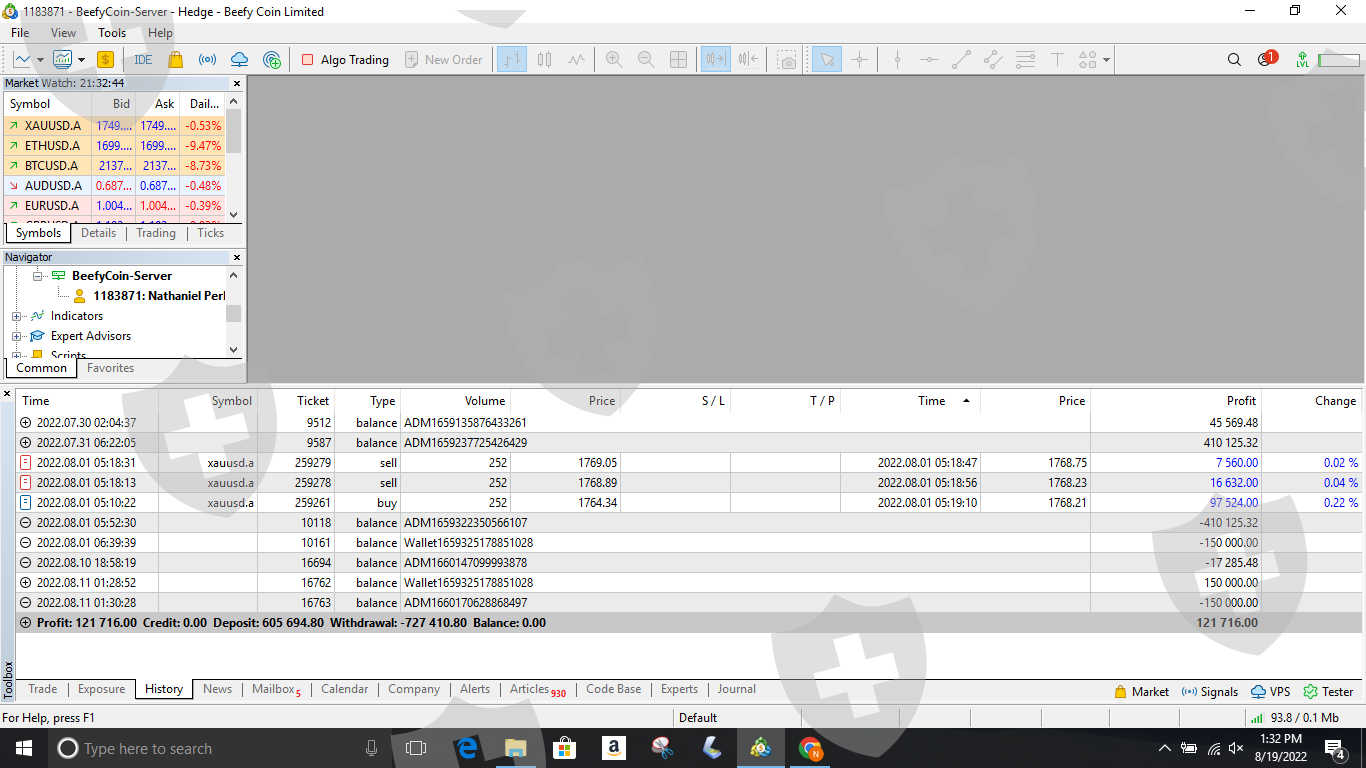Open notifications icon with red badge
The width and height of the screenshot is (1366, 768).
click(1265, 60)
